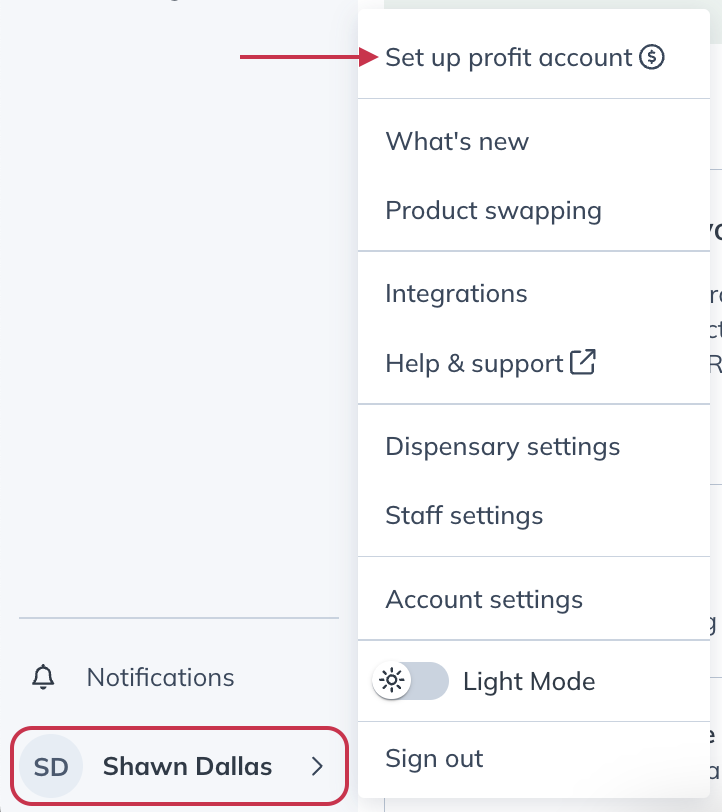Click the Shawn Dallas name text
The image size is (722, 812).
(x=187, y=766)
